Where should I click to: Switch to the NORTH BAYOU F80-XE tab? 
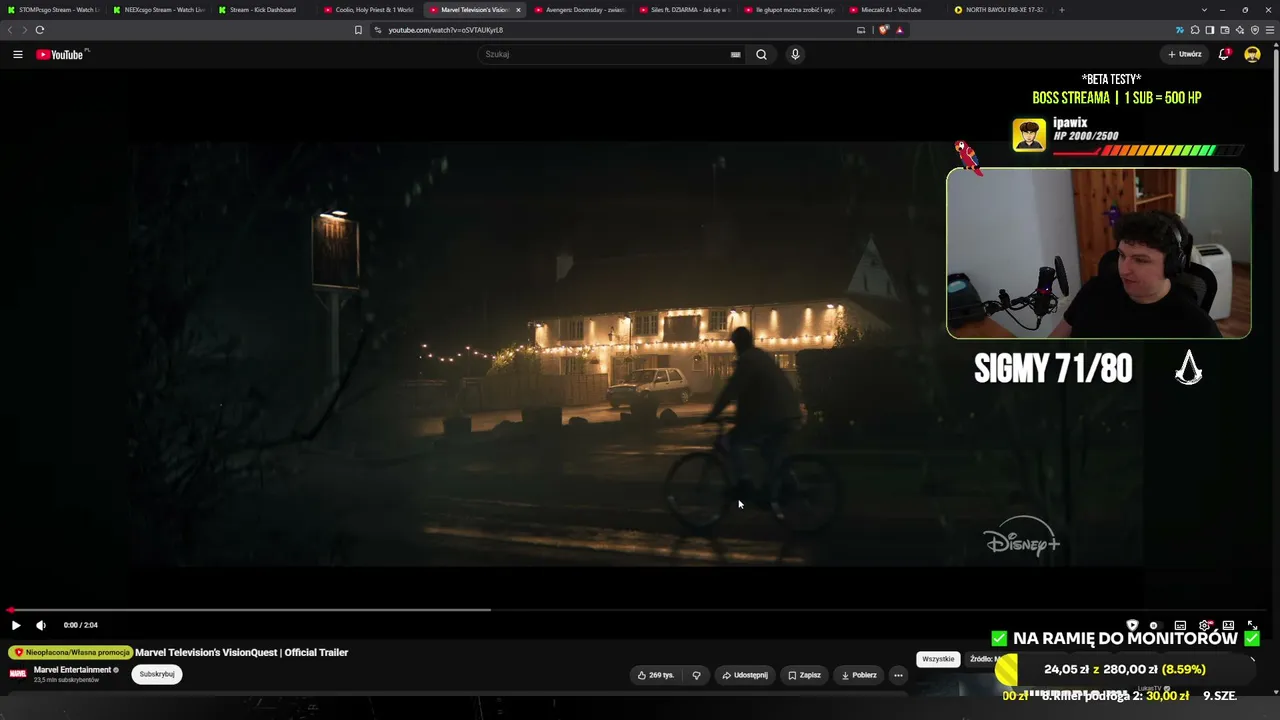[1002, 10]
